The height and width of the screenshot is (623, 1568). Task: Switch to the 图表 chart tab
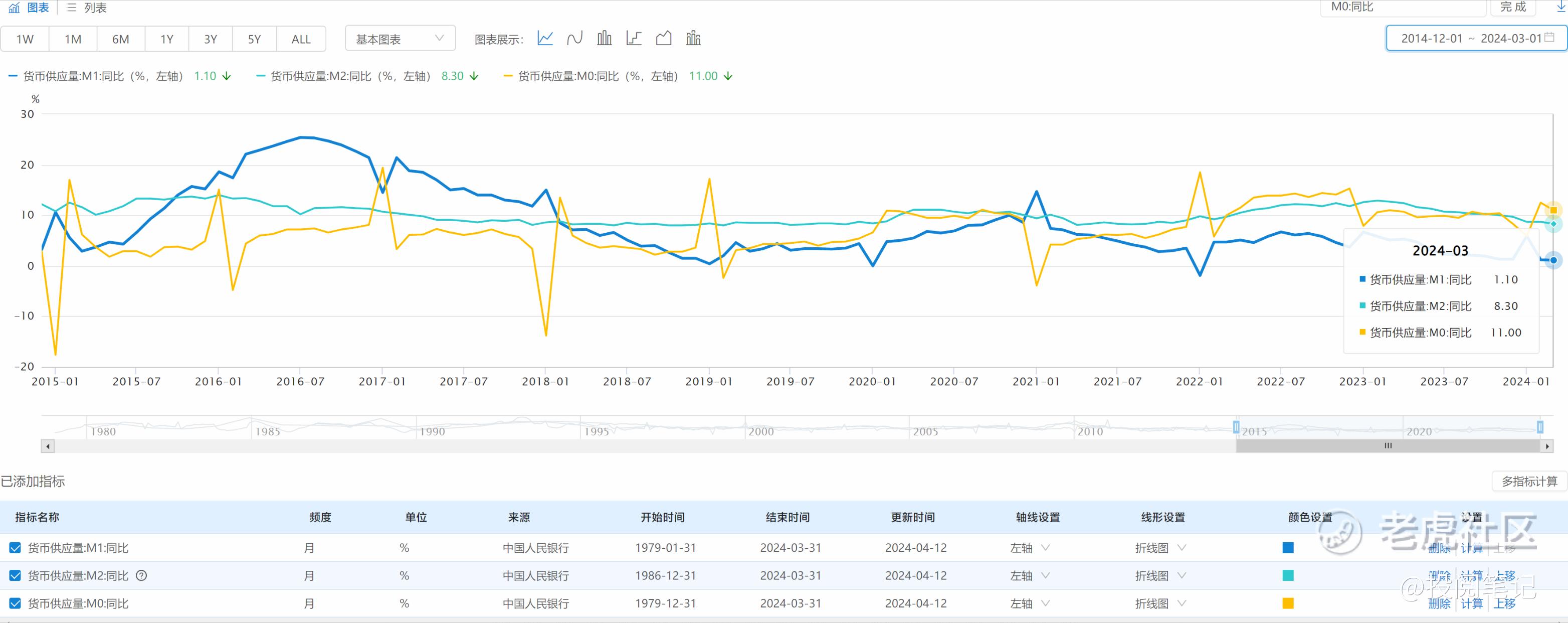pos(29,8)
